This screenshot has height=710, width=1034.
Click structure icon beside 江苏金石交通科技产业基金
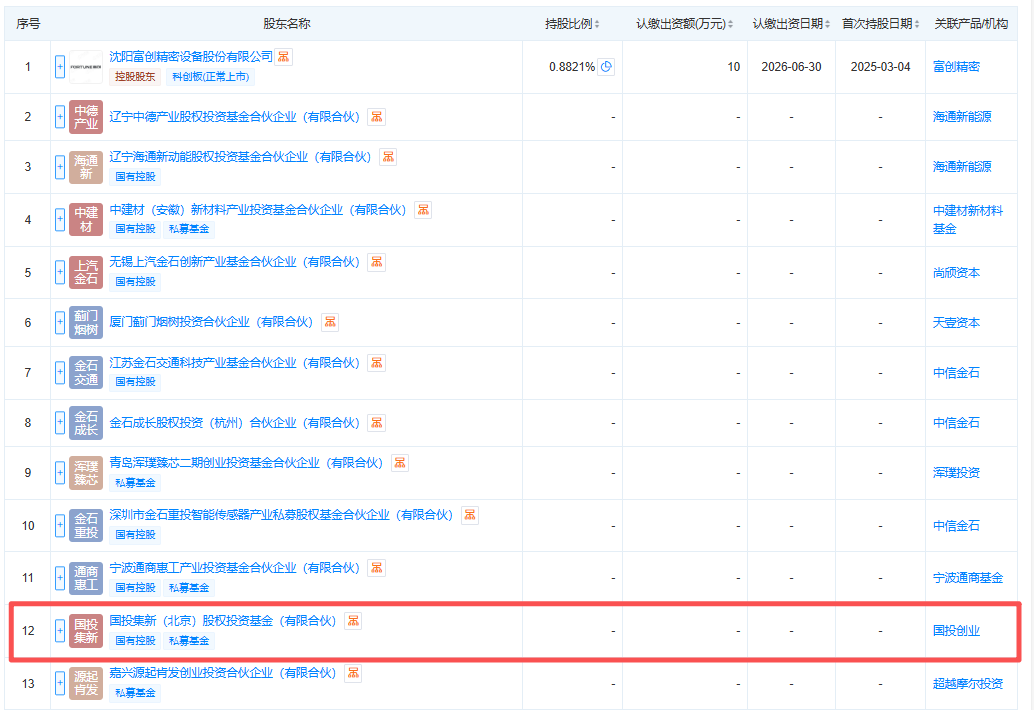(377, 363)
